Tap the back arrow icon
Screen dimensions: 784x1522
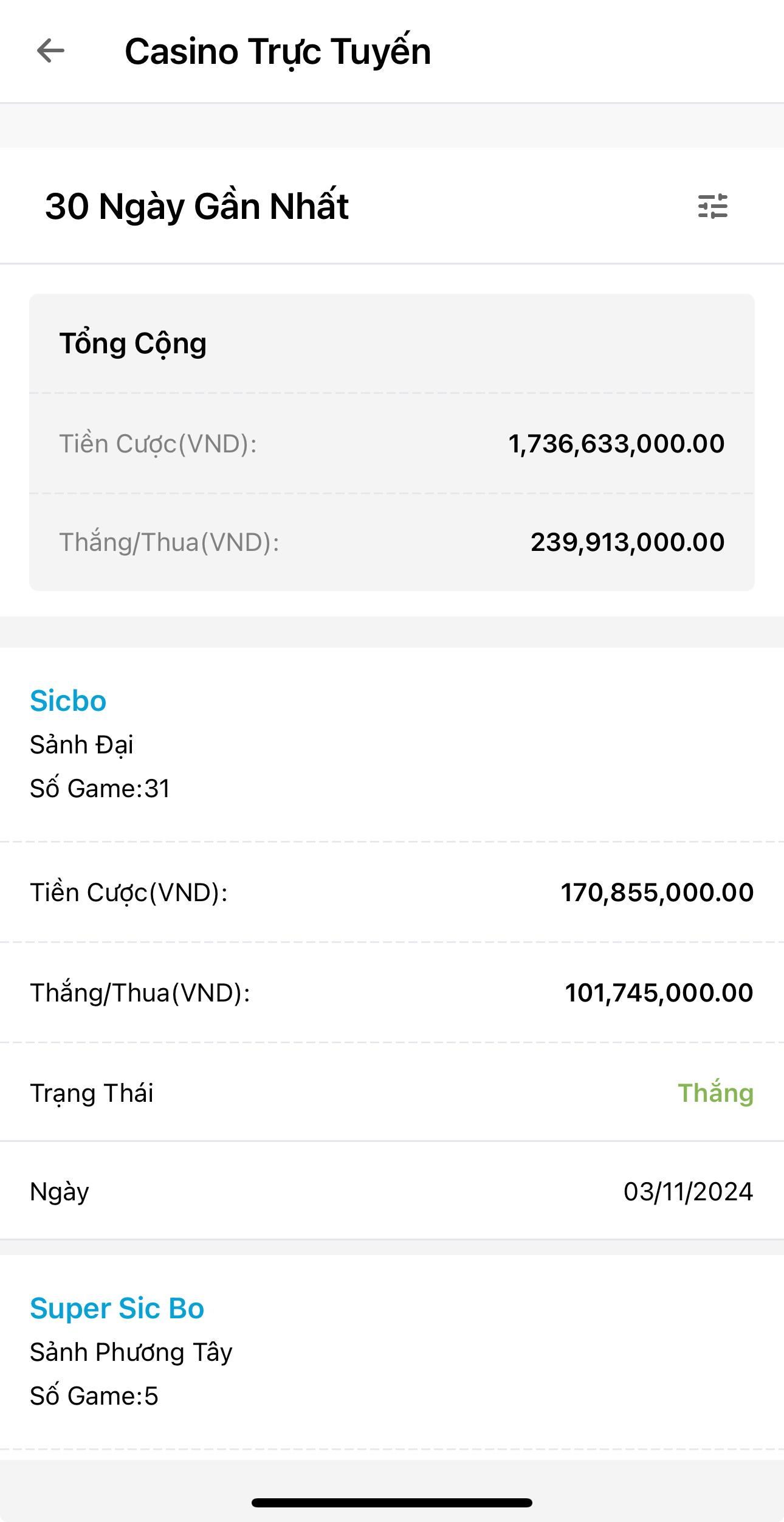[50, 50]
